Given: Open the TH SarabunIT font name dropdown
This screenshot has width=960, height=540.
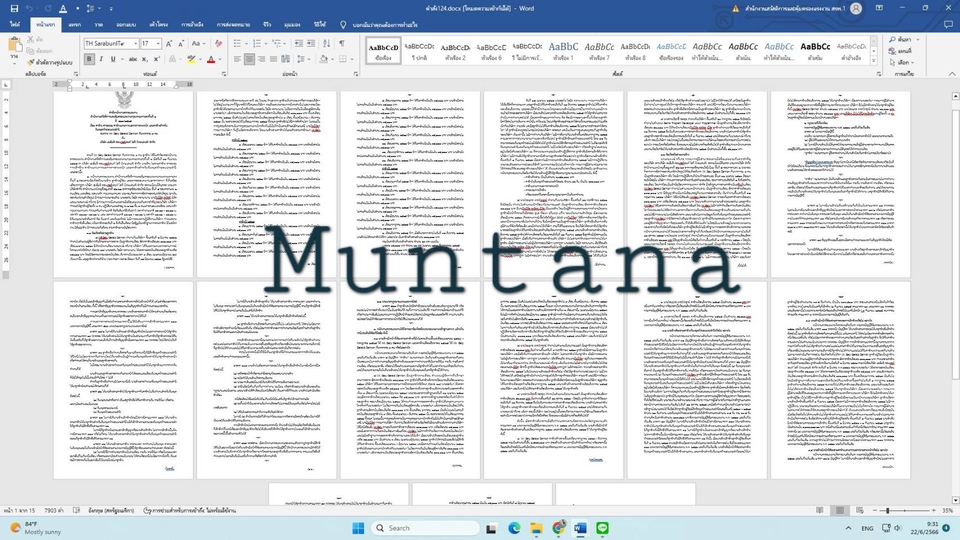Looking at the screenshot, I should [135, 43].
